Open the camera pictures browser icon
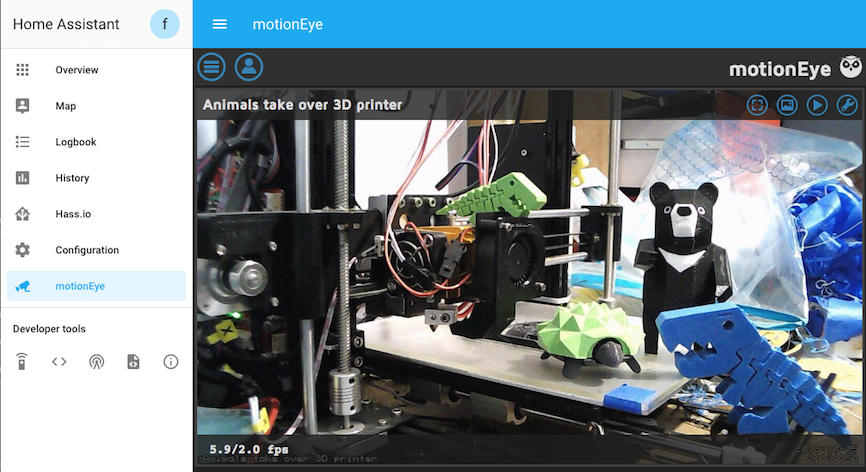The width and height of the screenshot is (866, 472). tap(787, 105)
